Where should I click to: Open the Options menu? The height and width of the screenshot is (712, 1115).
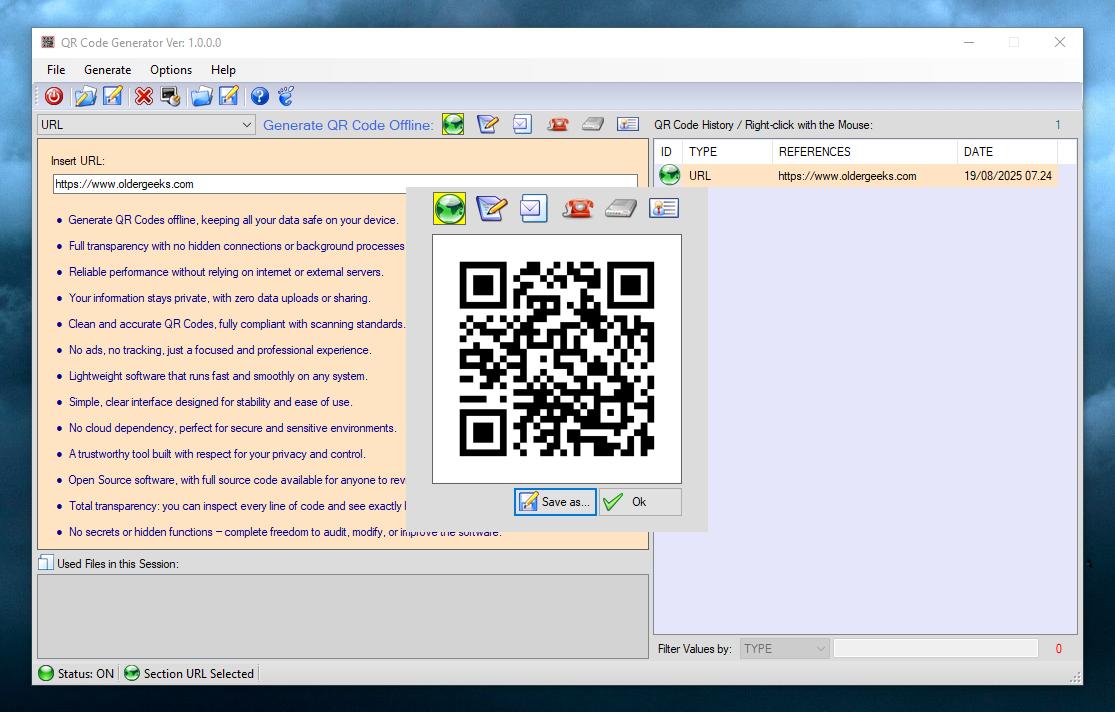(x=171, y=70)
